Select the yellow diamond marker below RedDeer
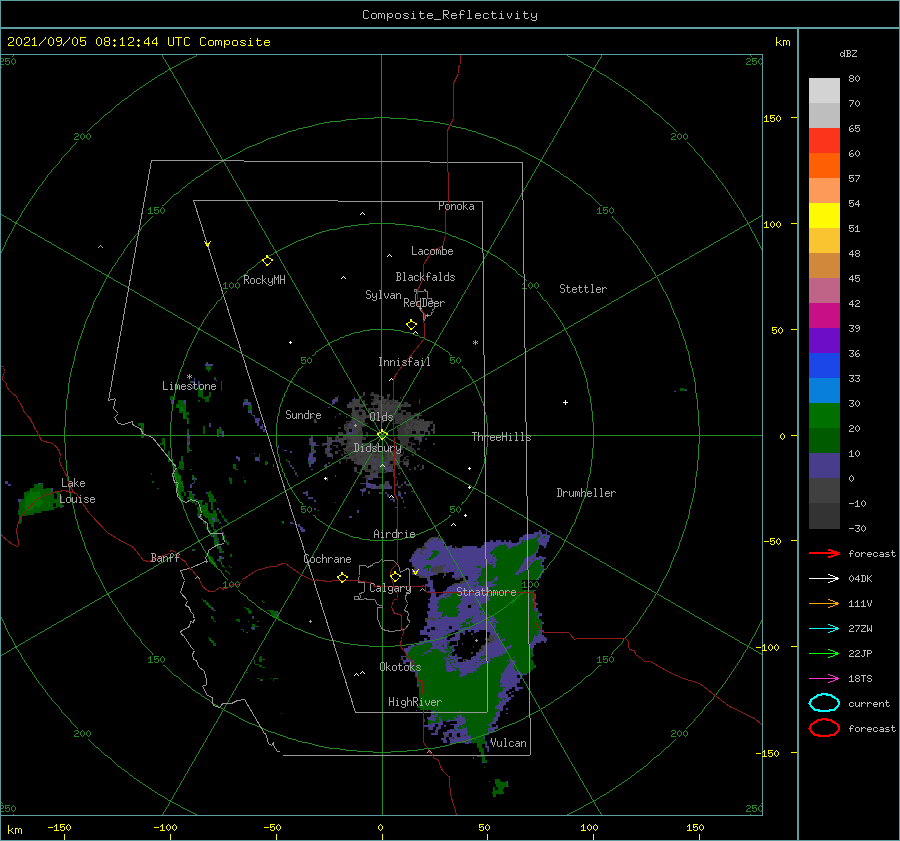The height and width of the screenshot is (841, 900). [x=412, y=325]
